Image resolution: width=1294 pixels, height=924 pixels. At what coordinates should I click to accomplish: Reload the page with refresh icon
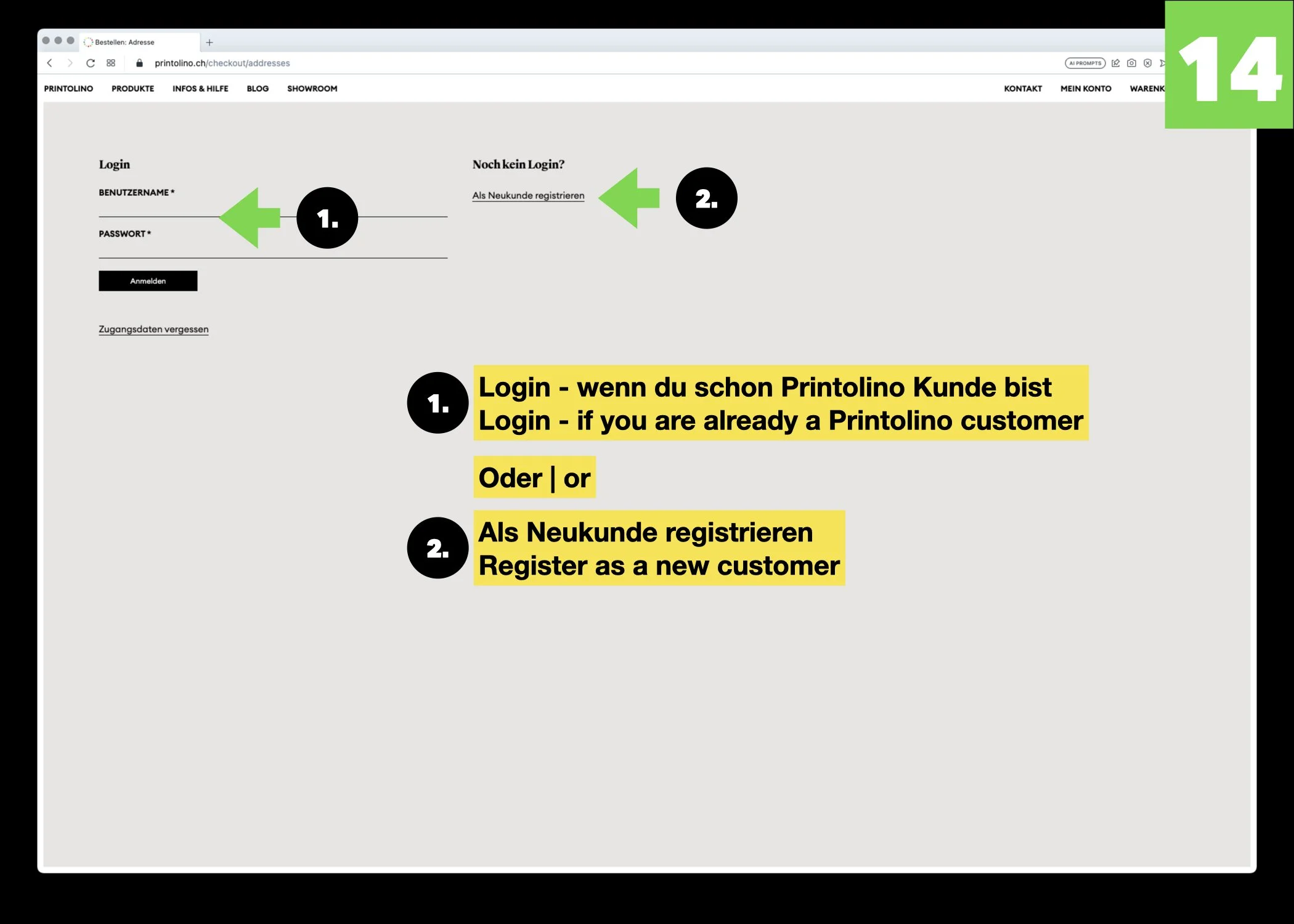[91, 63]
